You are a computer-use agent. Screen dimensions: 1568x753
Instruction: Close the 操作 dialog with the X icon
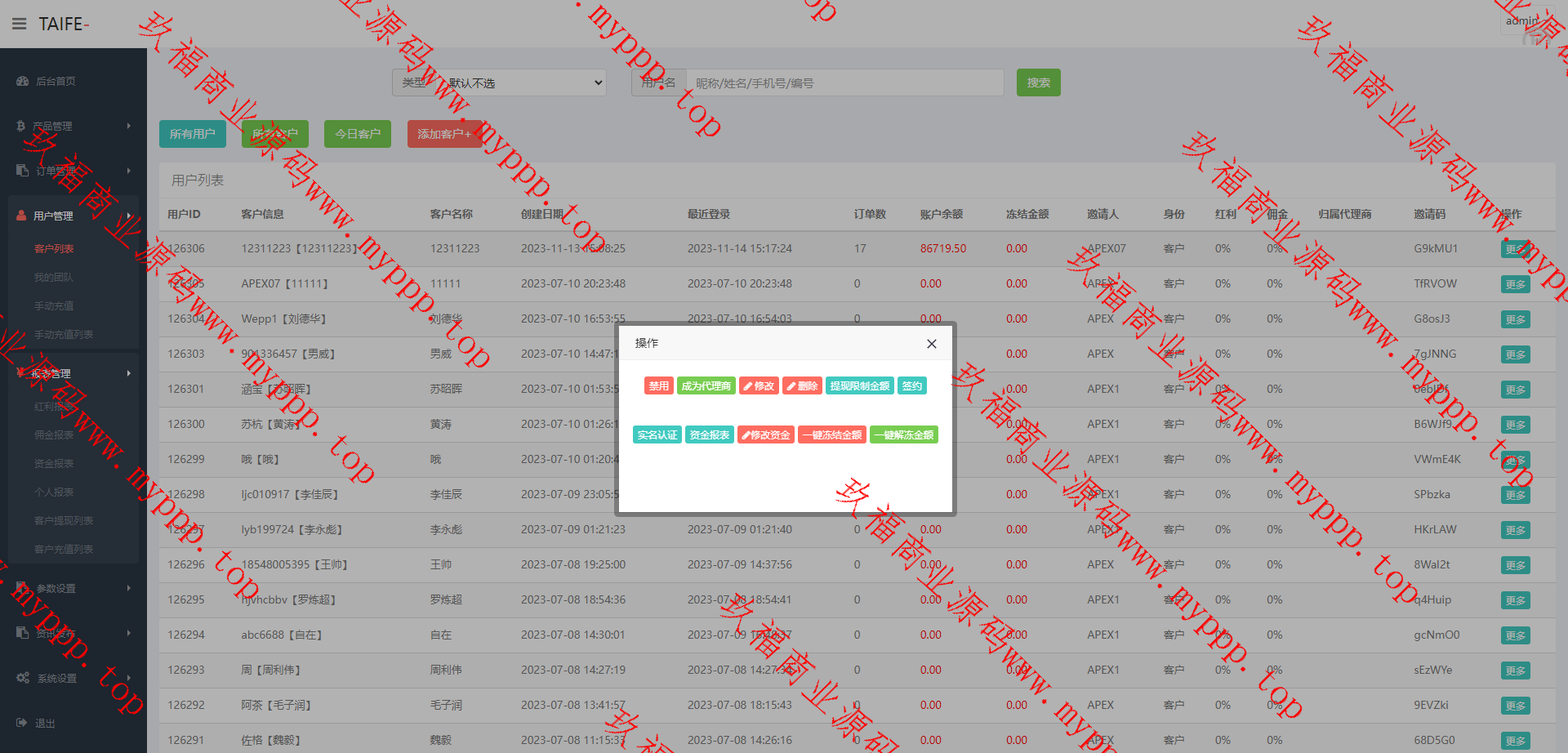(x=931, y=344)
